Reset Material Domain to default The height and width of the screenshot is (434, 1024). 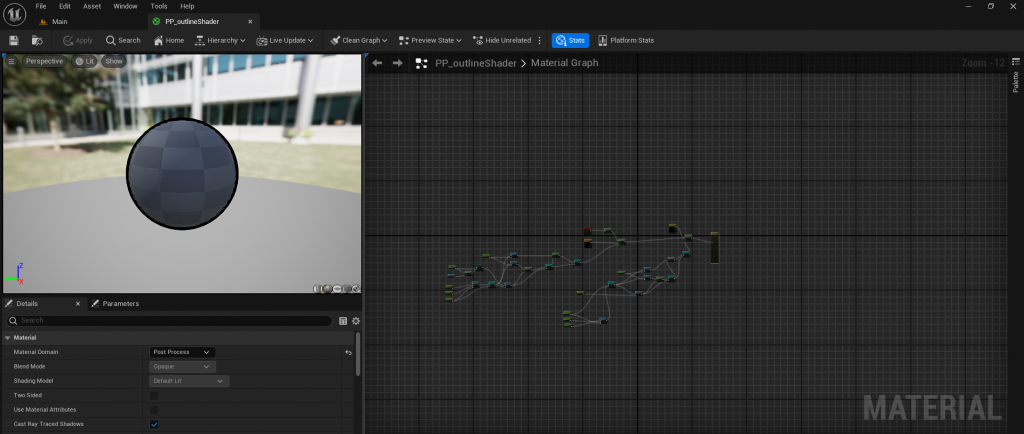tap(348, 352)
